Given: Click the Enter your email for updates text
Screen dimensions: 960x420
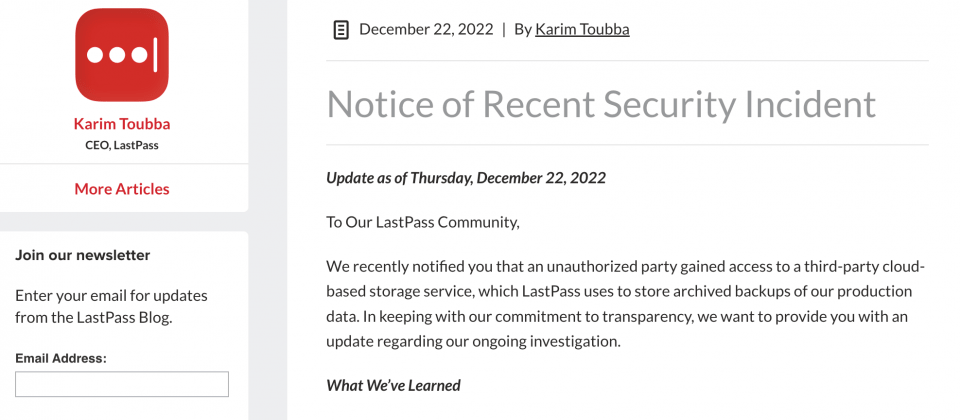Looking at the screenshot, I should pos(111,307).
